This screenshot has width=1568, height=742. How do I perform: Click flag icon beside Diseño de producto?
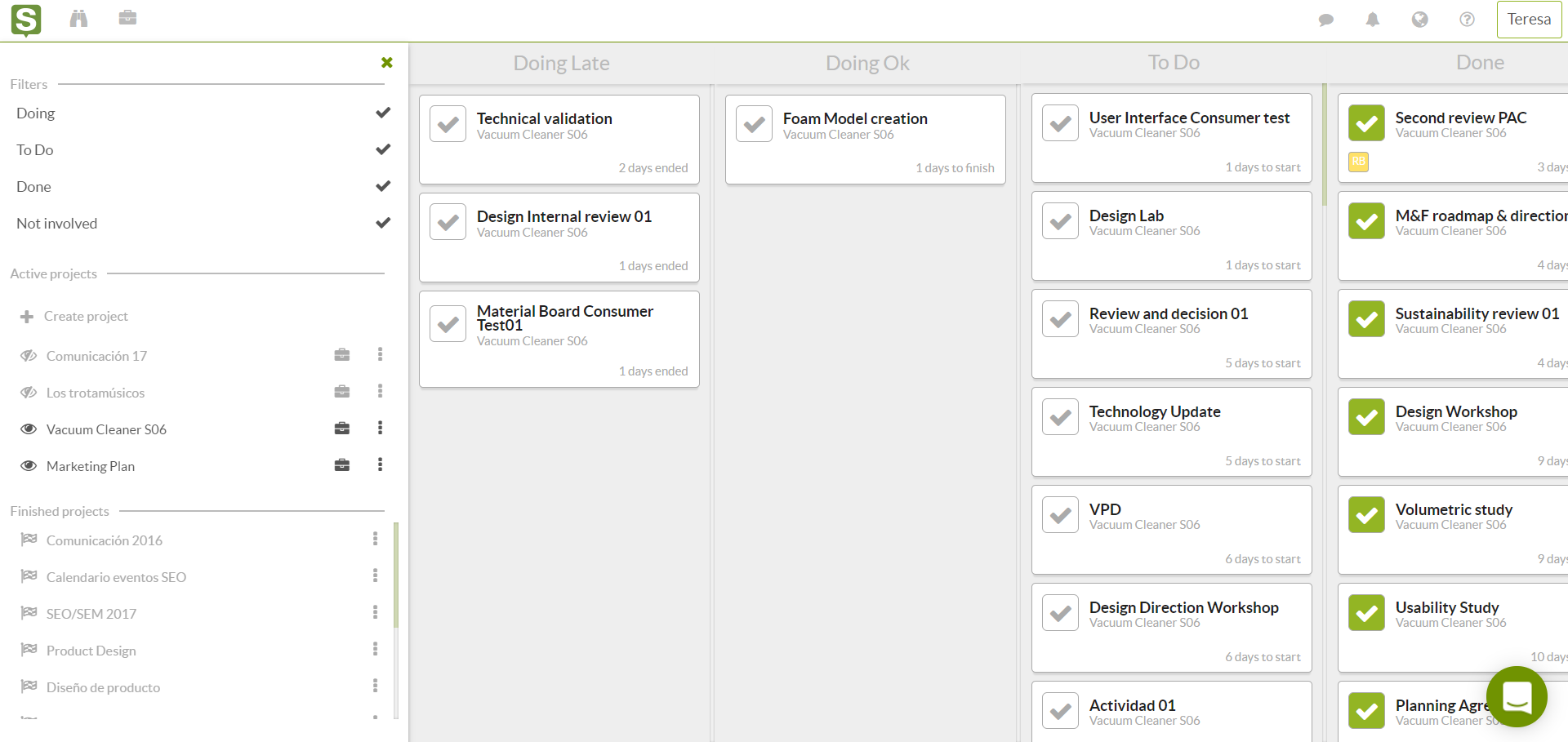pyautogui.click(x=29, y=686)
